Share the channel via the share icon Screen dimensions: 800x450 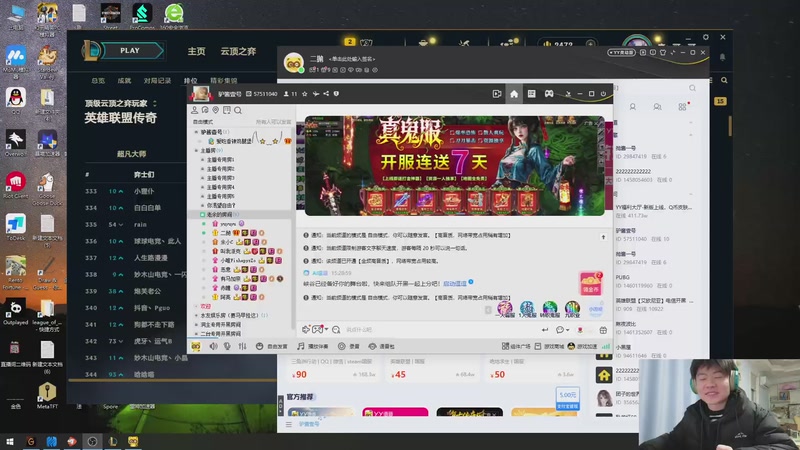coord(326,94)
